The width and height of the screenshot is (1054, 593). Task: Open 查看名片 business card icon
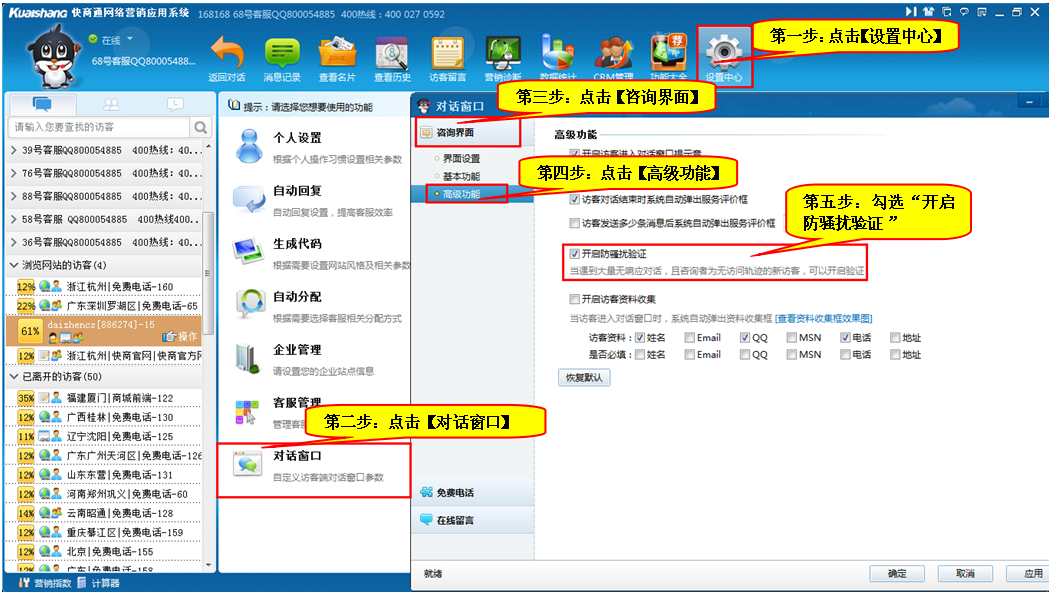click(x=337, y=53)
